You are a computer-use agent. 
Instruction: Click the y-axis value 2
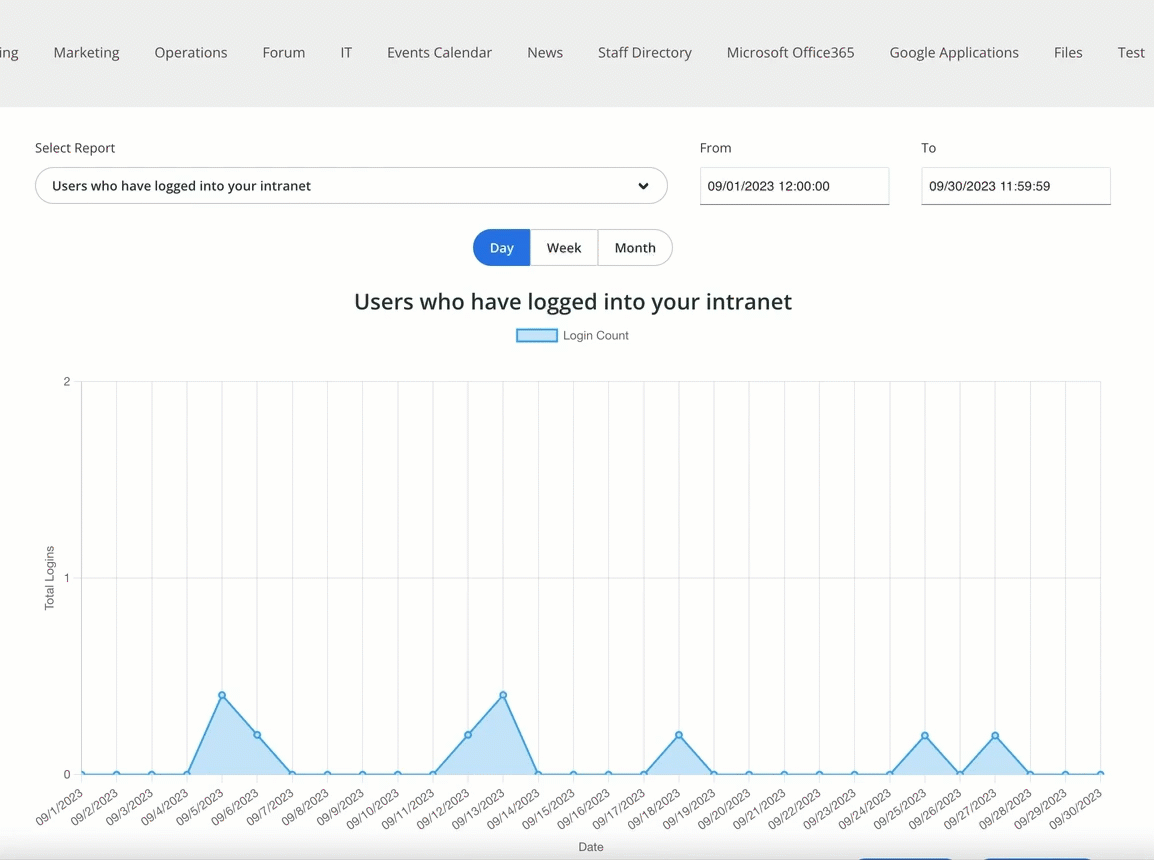67,381
